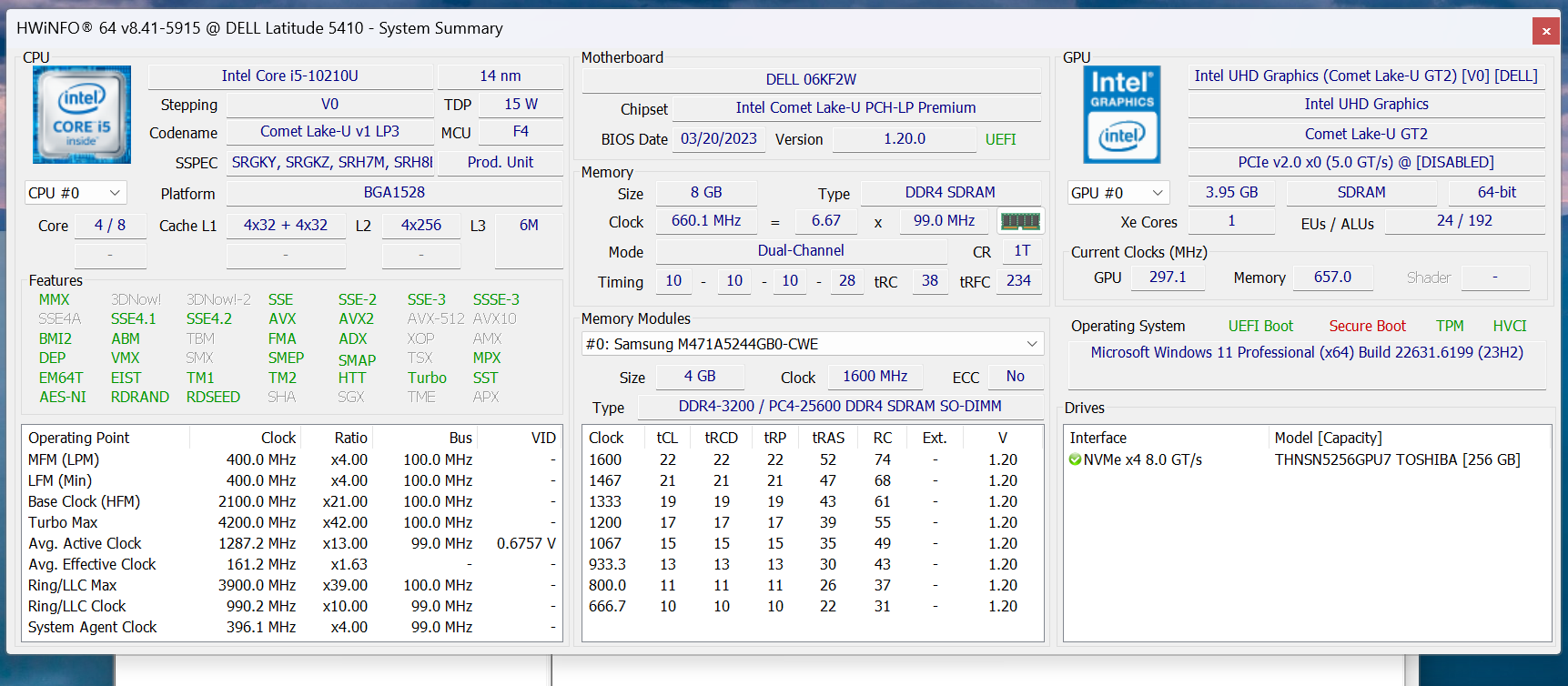
Task: Open the CPU #0 selector dropdown
Action: click(76, 193)
